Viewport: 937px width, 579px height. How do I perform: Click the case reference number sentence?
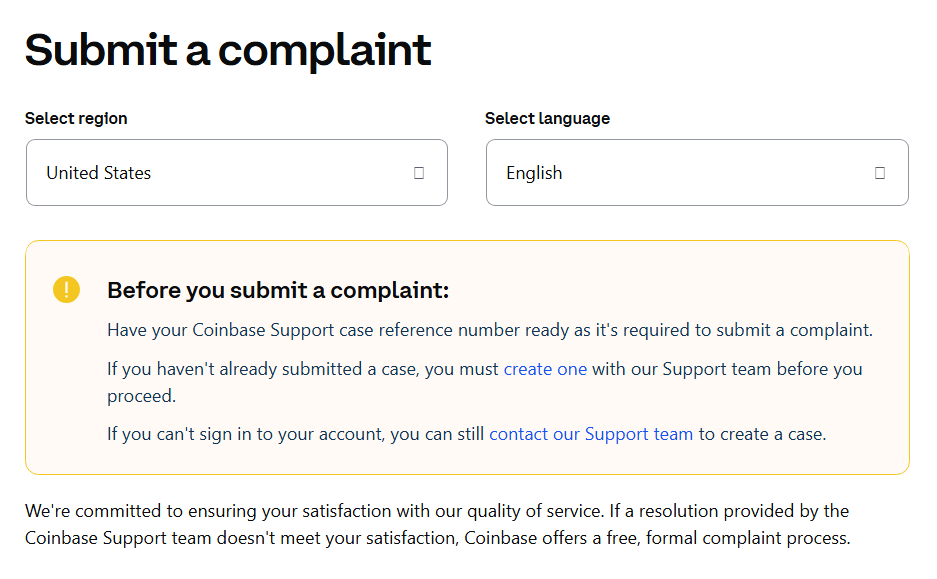click(x=490, y=330)
